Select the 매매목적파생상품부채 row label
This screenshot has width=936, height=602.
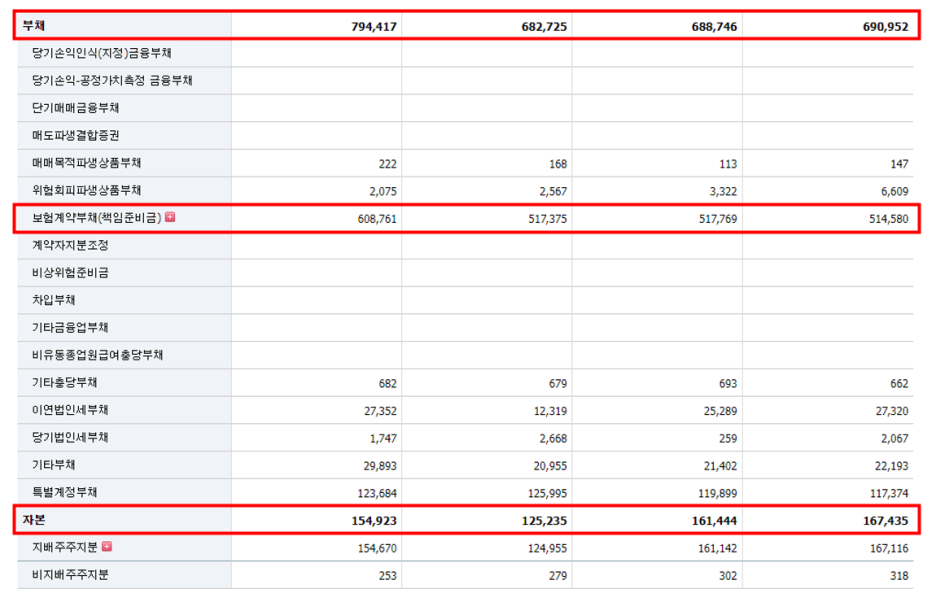coord(87,163)
